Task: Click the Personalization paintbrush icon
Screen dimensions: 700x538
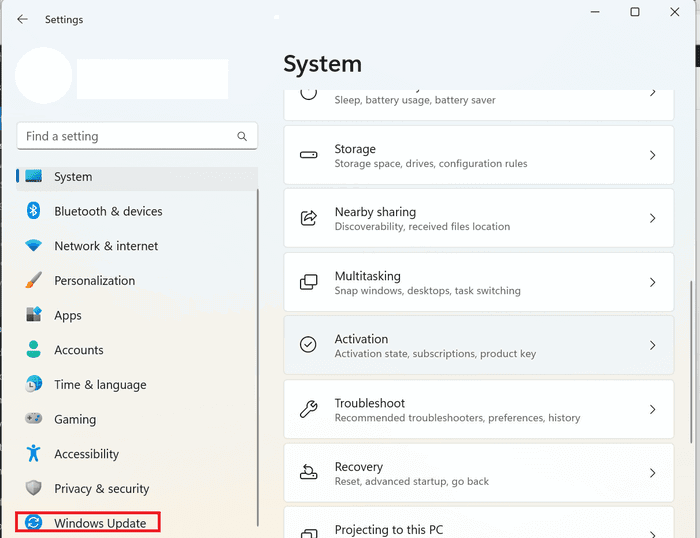Action: click(x=33, y=280)
